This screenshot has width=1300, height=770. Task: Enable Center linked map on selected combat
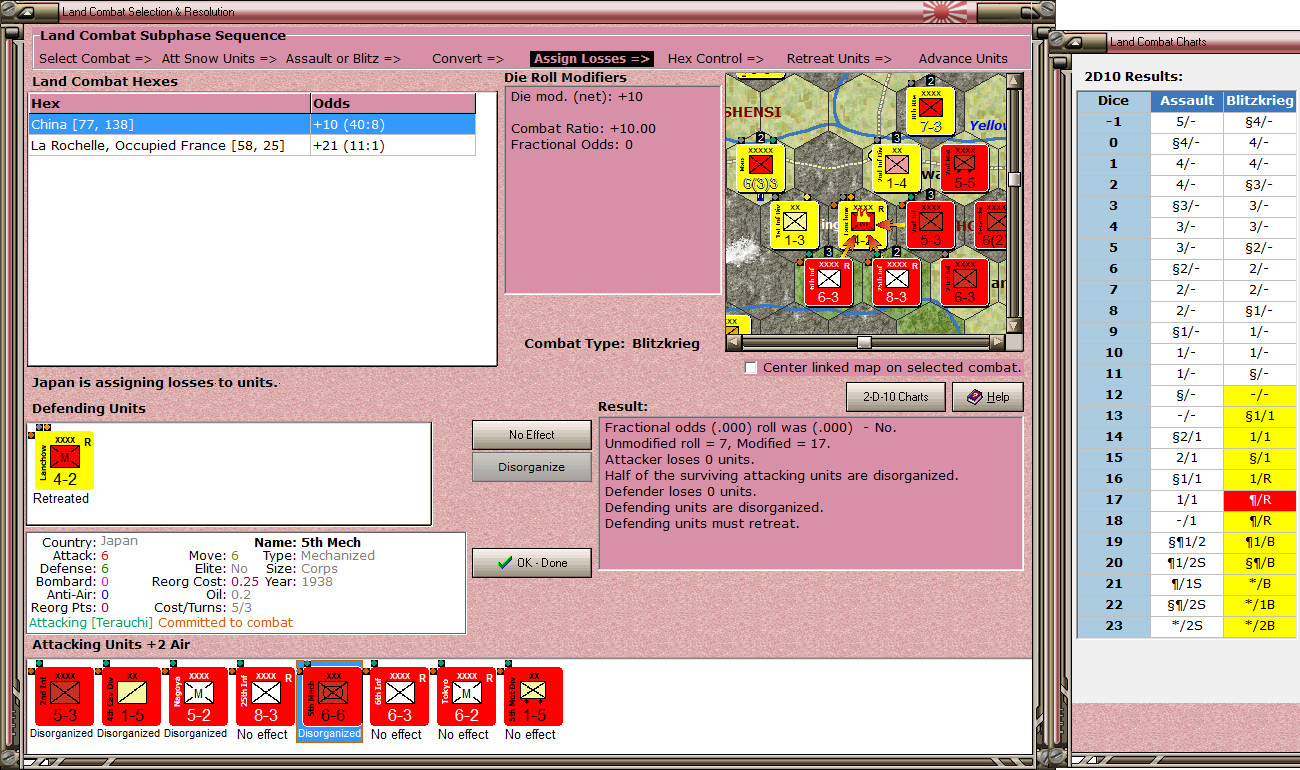[x=751, y=368]
